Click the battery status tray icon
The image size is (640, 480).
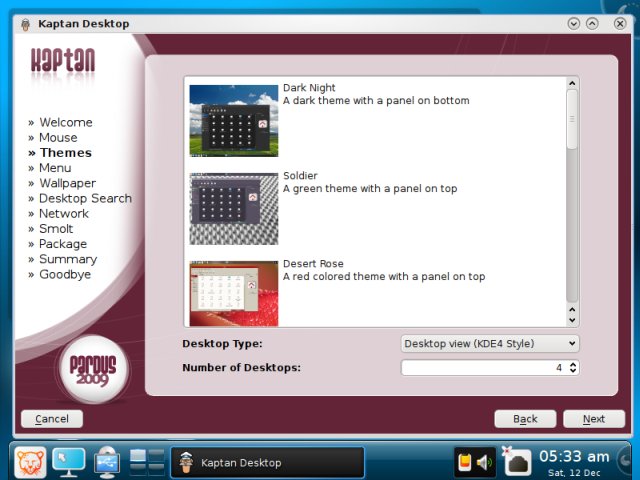(465, 462)
